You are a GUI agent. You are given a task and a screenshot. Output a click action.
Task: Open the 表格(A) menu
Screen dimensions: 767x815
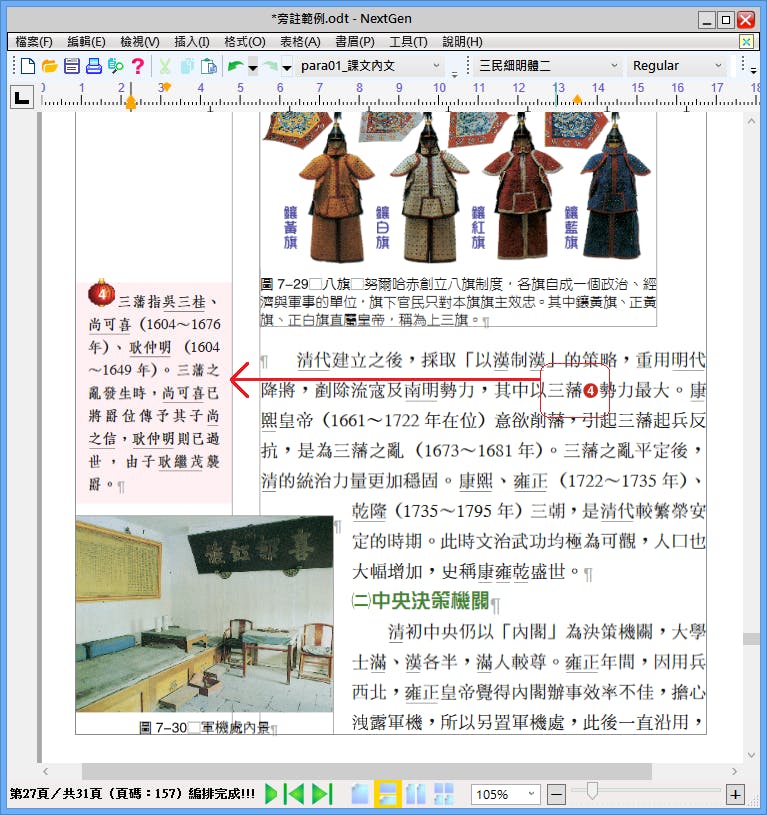point(300,42)
